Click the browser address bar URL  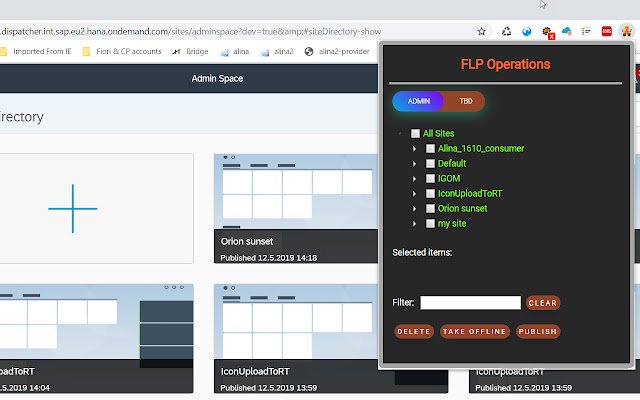tap(191, 31)
